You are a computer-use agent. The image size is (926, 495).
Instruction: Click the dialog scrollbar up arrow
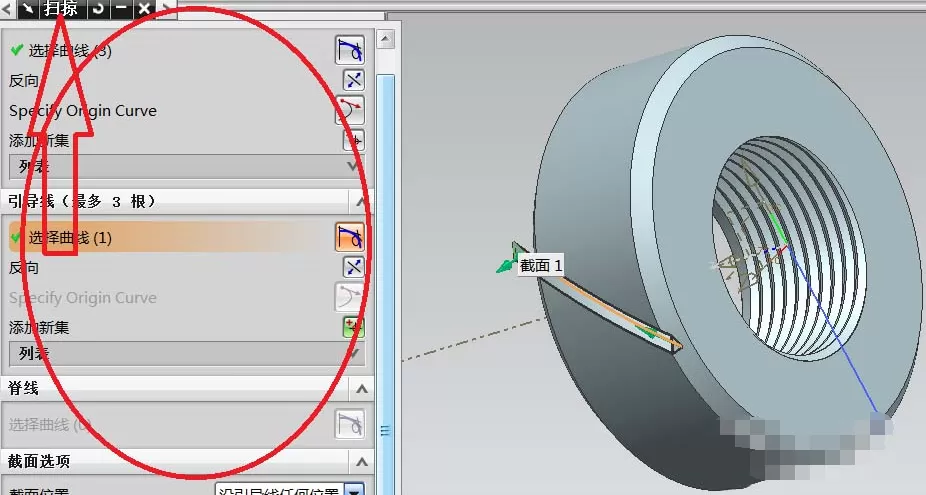click(385, 39)
